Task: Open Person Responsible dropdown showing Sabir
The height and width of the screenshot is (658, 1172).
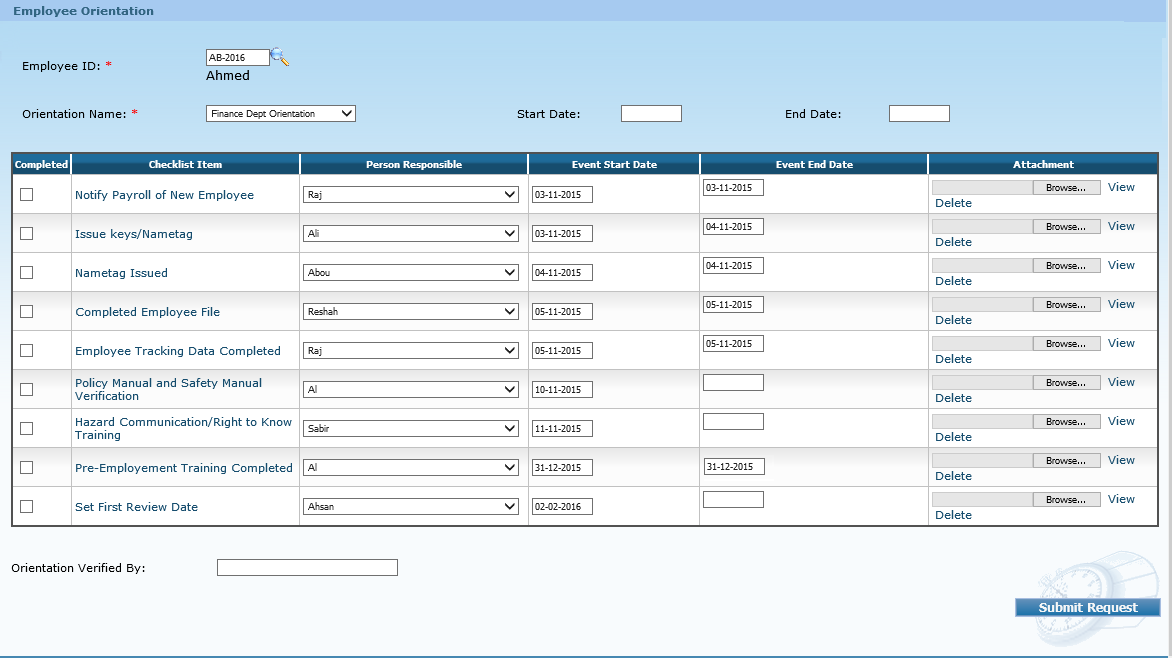Action: (x=411, y=429)
